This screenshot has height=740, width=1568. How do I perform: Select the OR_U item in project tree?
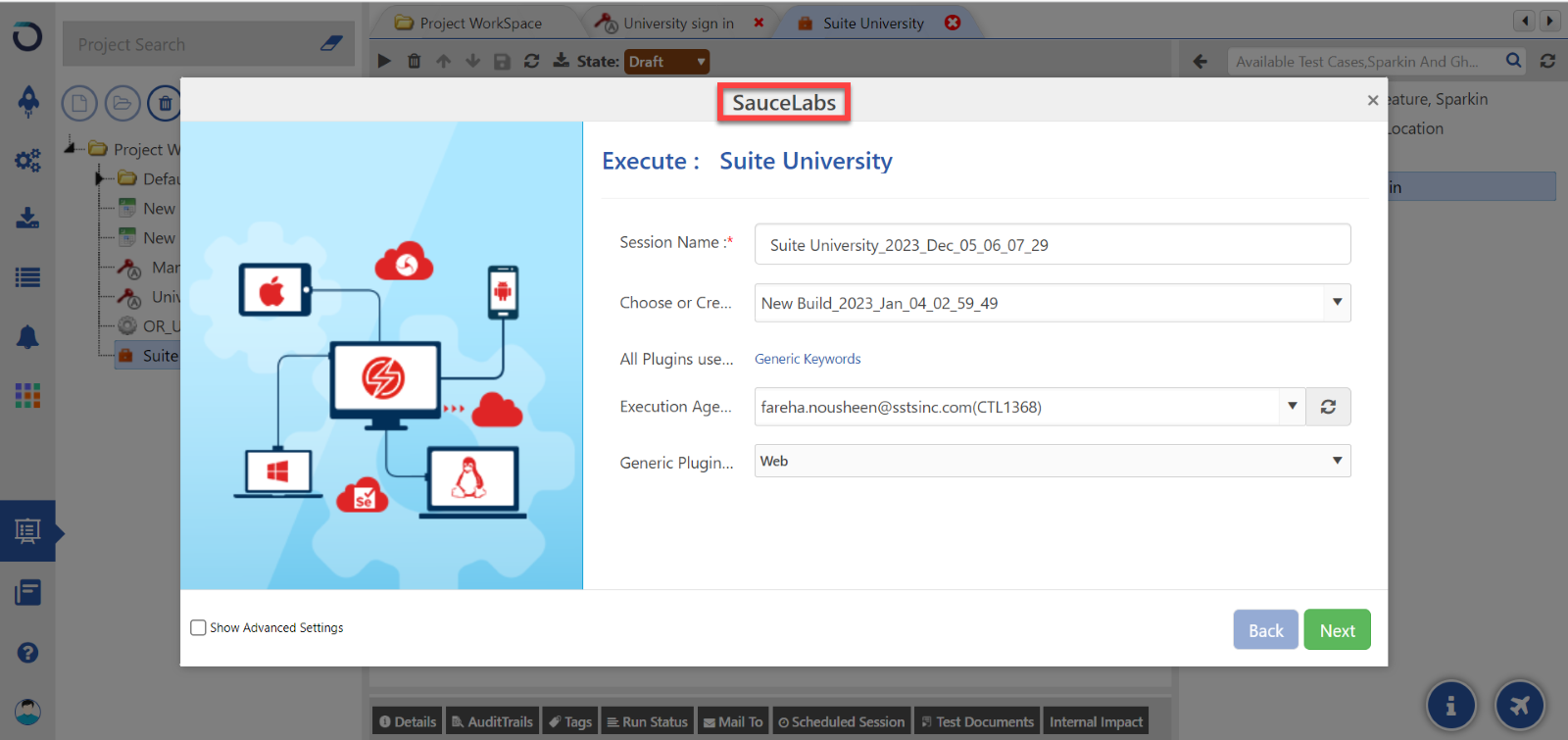coord(149,326)
